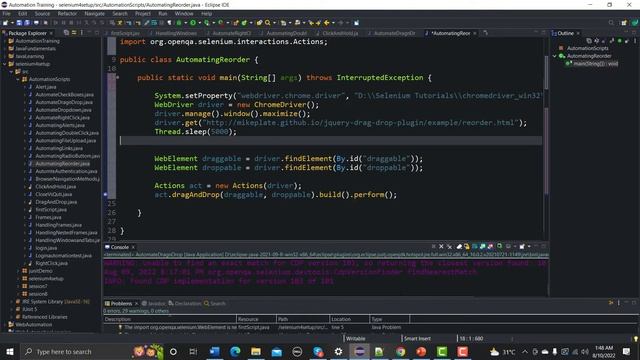Viewport: 640px width, 360px height.
Task: Open the Source menu
Action: point(42,13)
